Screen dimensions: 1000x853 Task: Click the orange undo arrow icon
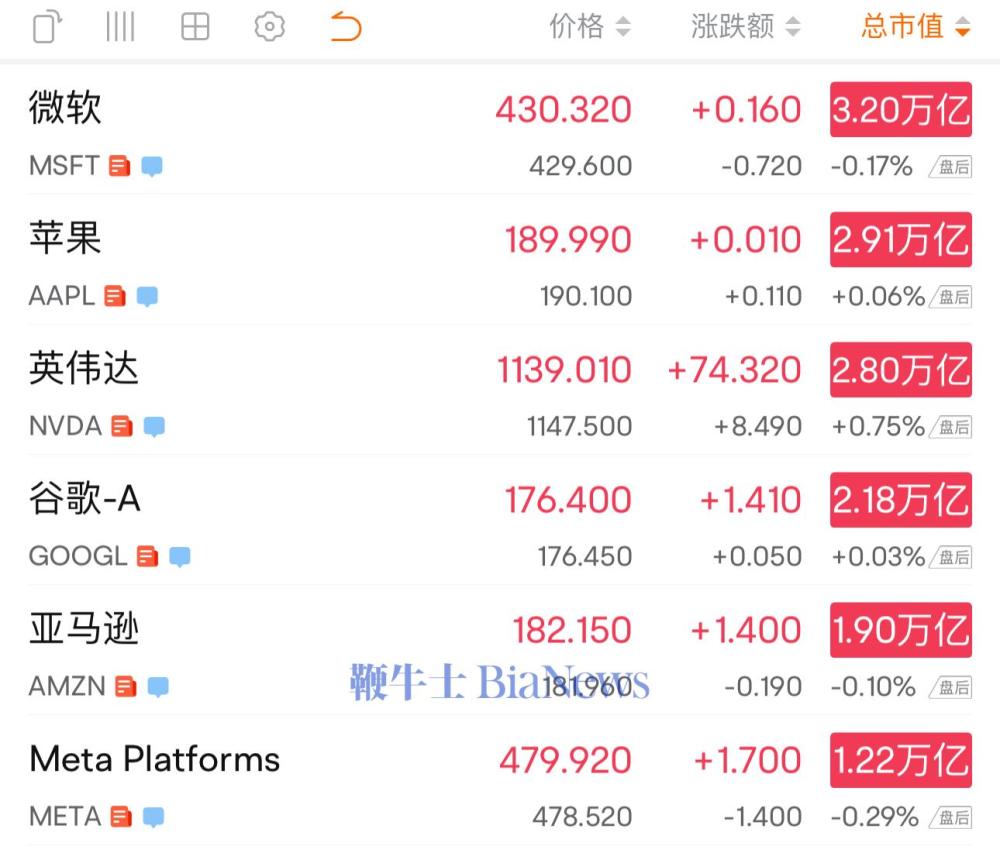(345, 27)
